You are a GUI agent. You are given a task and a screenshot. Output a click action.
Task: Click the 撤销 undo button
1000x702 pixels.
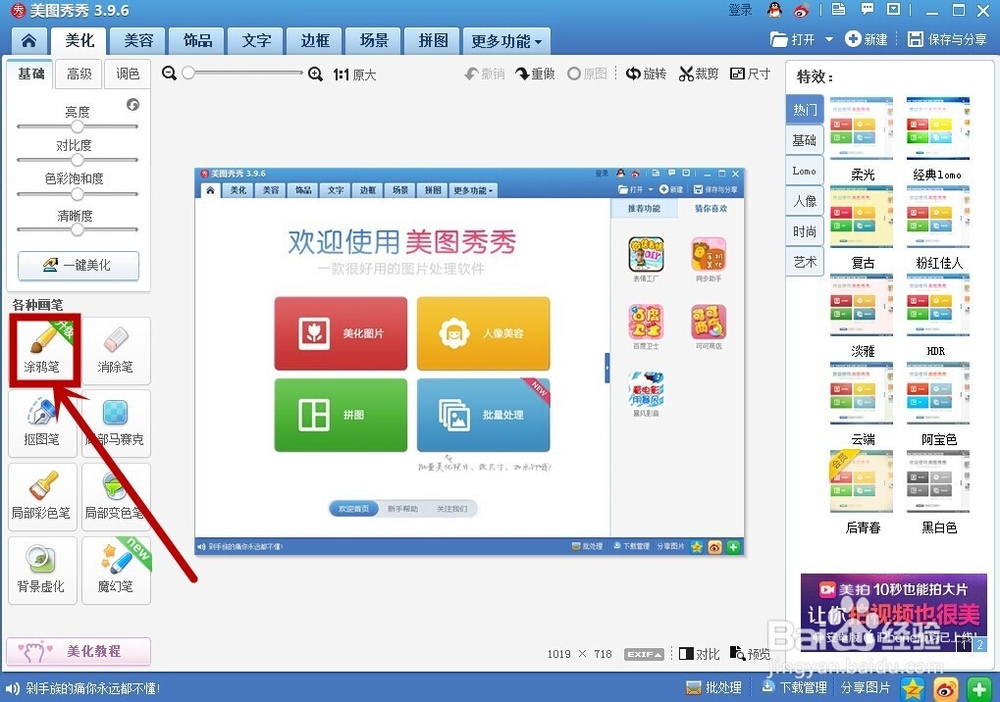[x=485, y=74]
